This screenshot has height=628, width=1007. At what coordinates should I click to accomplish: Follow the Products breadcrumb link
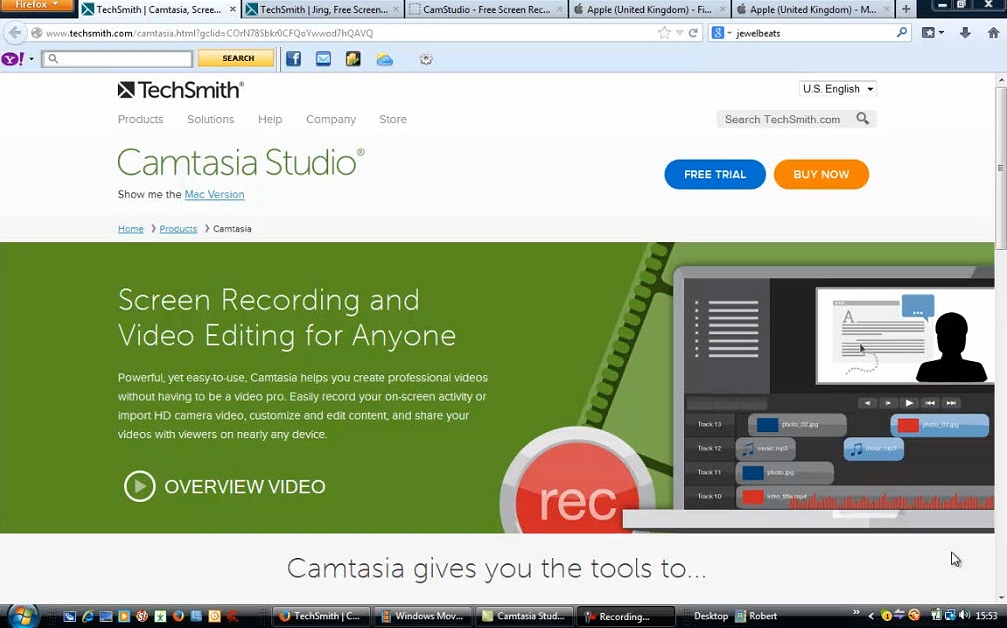pos(178,229)
